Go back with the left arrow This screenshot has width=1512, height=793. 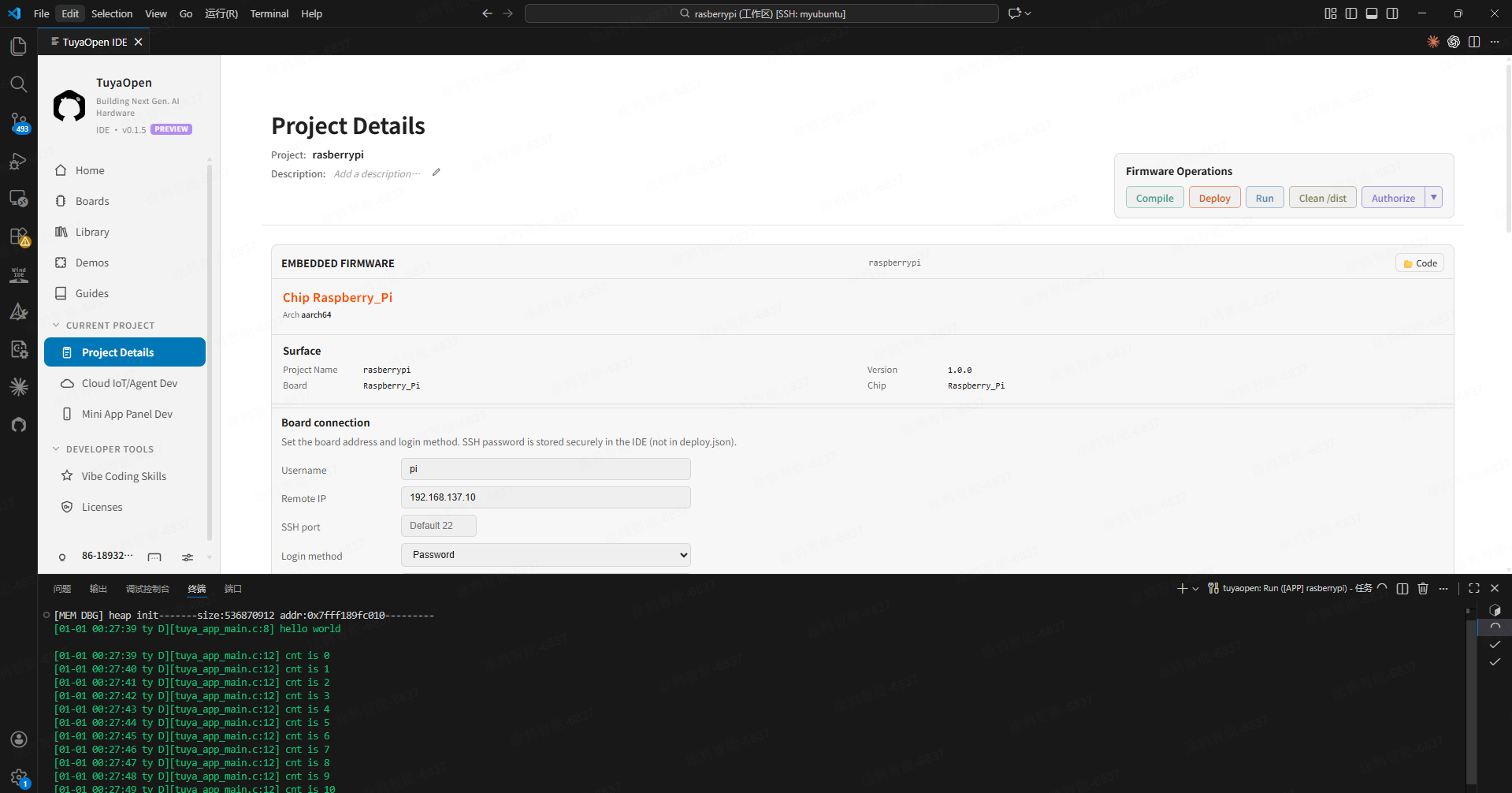(x=487, y=13)
